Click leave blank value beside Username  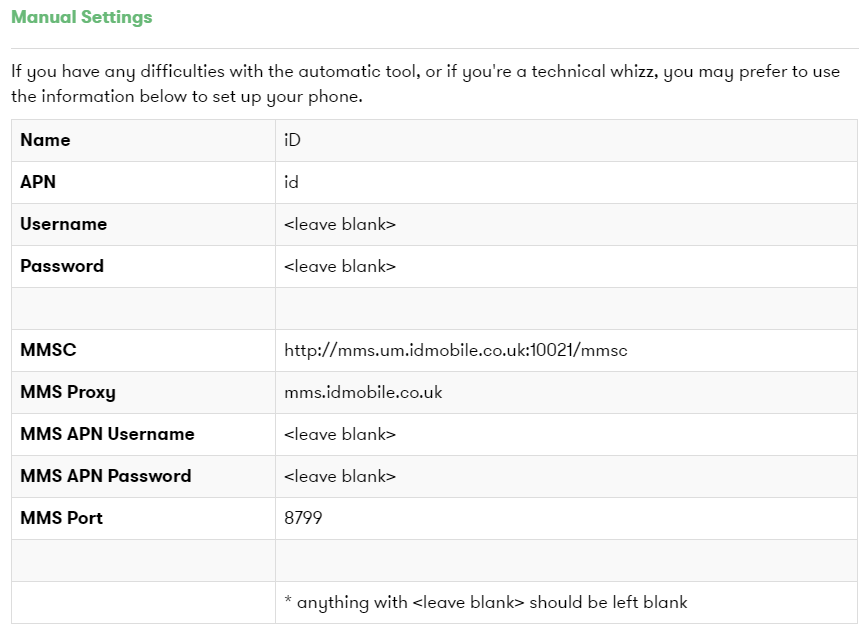point(340,224)
